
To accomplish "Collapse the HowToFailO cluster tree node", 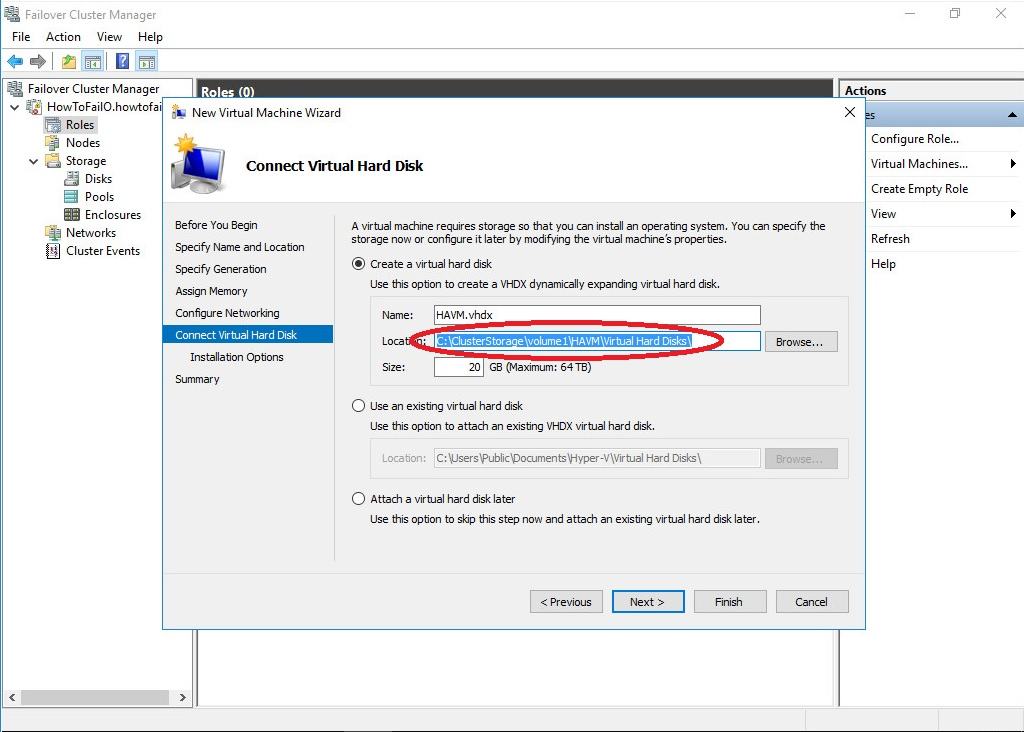I will [x=14, y=107].
